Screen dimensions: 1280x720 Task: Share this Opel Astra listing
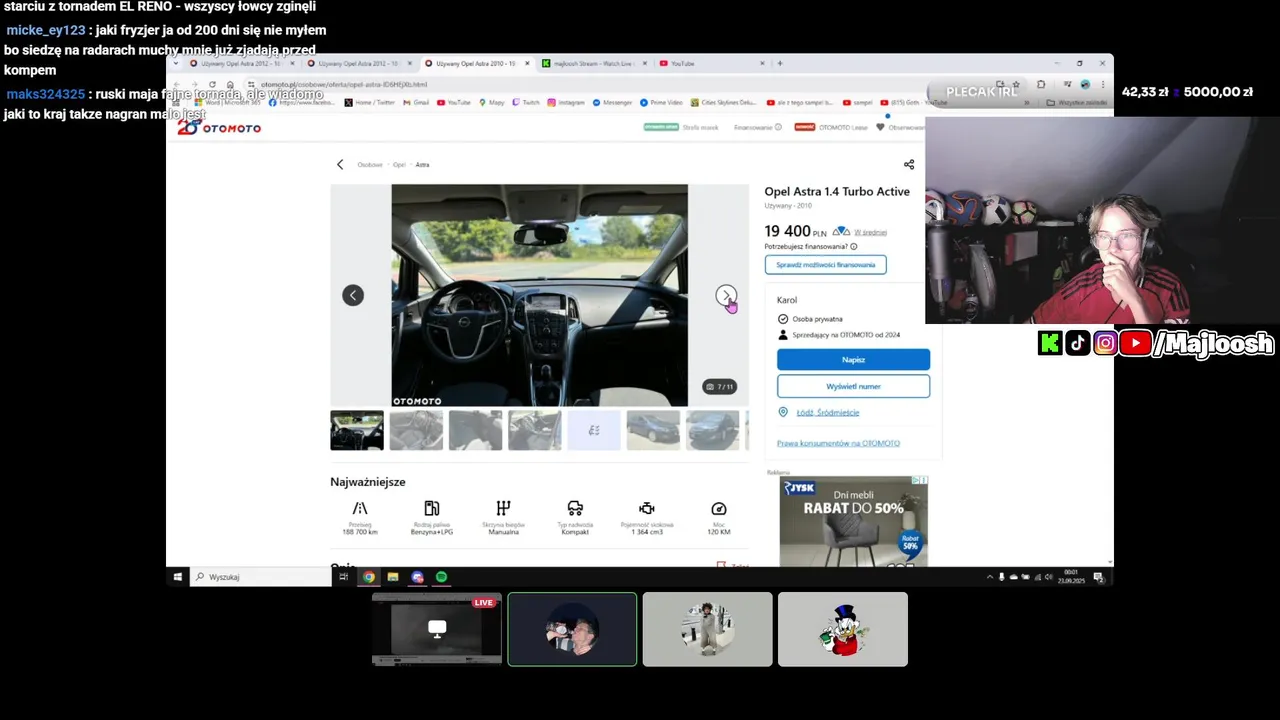pyautogui.click(x=909, y=164)
